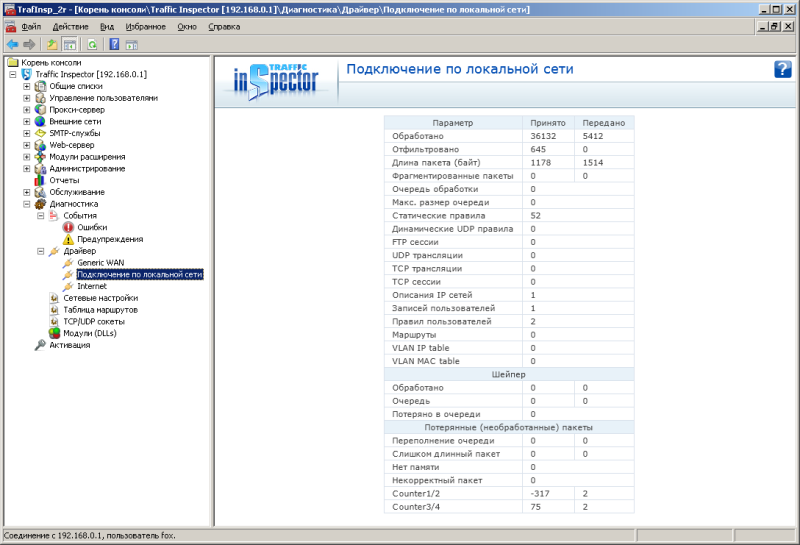Click the red Ошибки error icon
Screen dimensions: 800x545
click(x=68, y=227)
